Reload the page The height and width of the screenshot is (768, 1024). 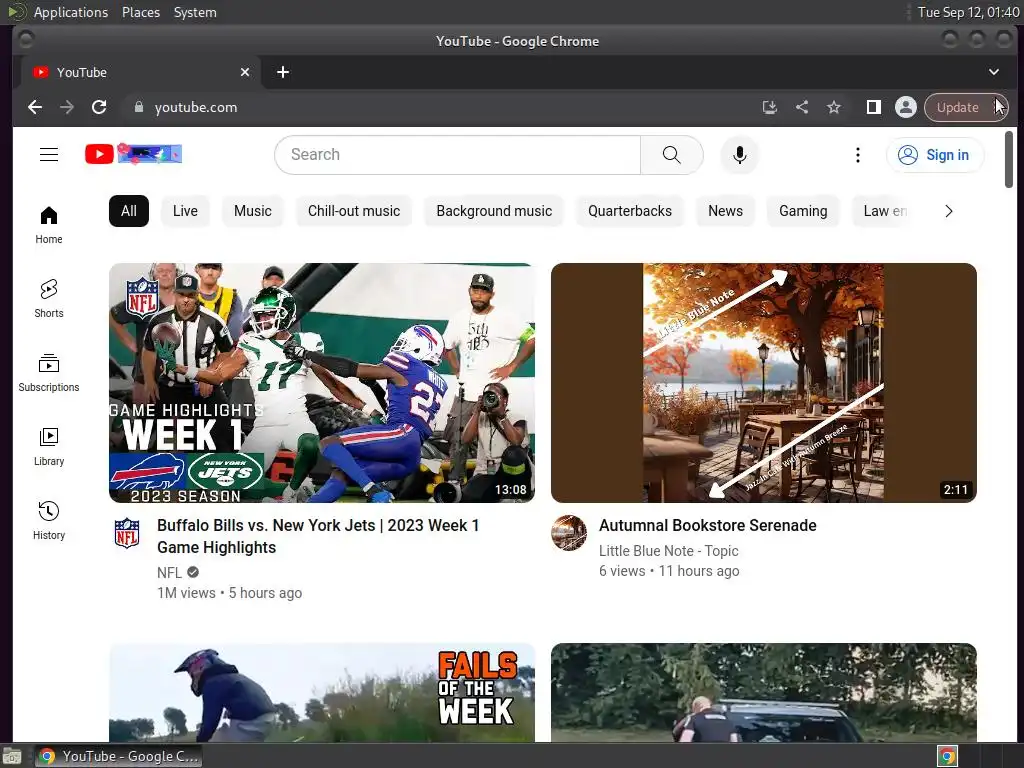[99, 107]
